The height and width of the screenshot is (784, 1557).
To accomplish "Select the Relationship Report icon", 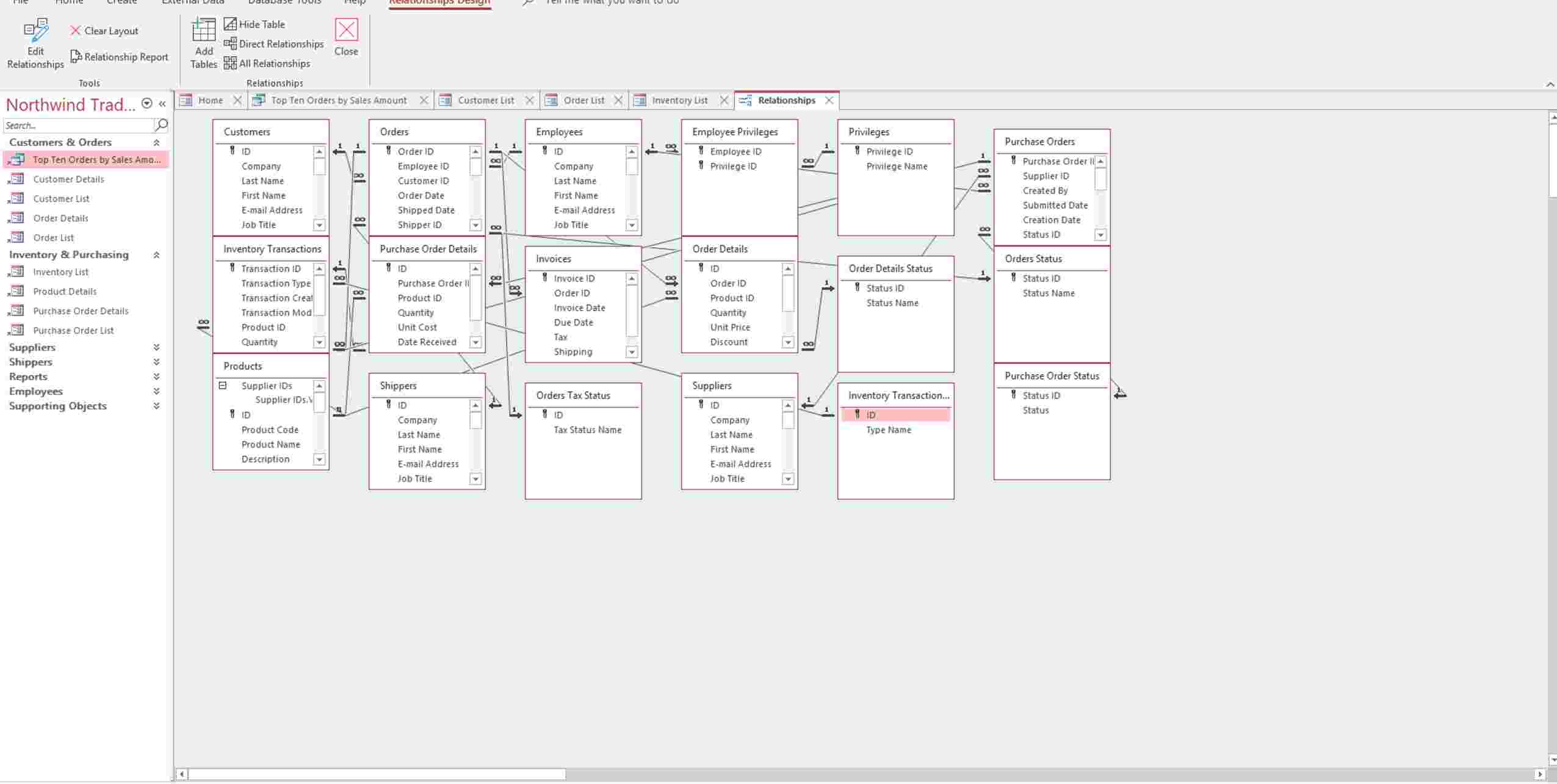I will [120, 56].
